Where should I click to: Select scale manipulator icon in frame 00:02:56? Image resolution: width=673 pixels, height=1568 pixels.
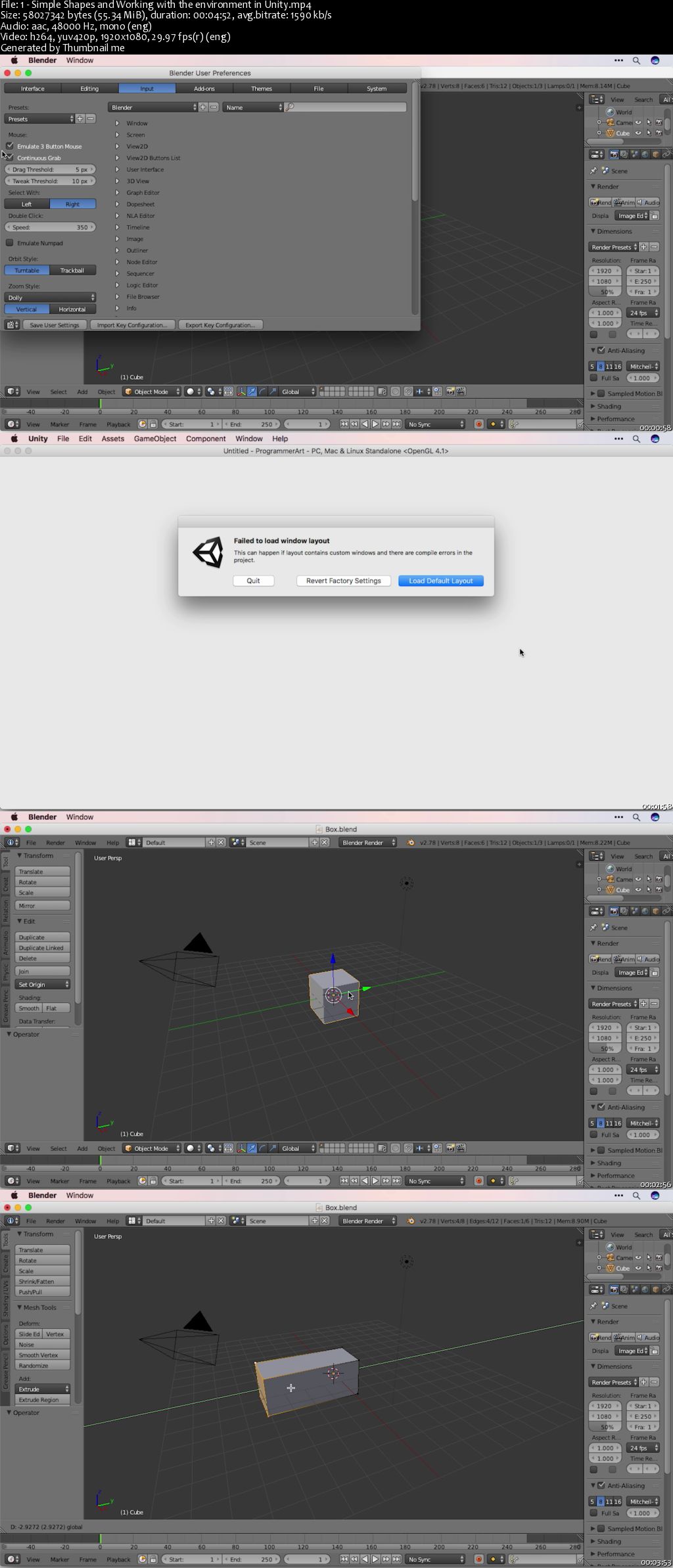273,1148
